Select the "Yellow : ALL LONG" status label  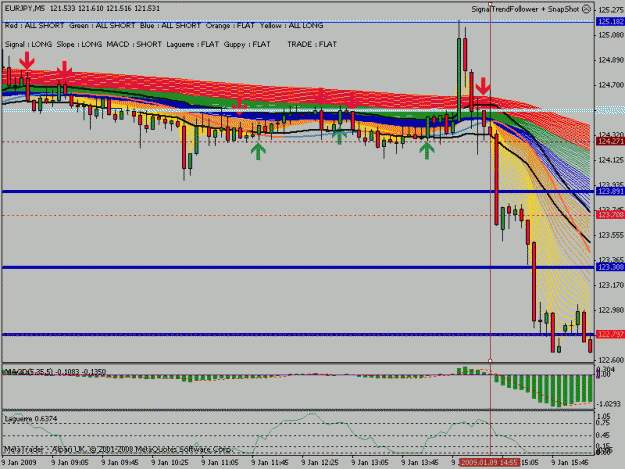291,26
